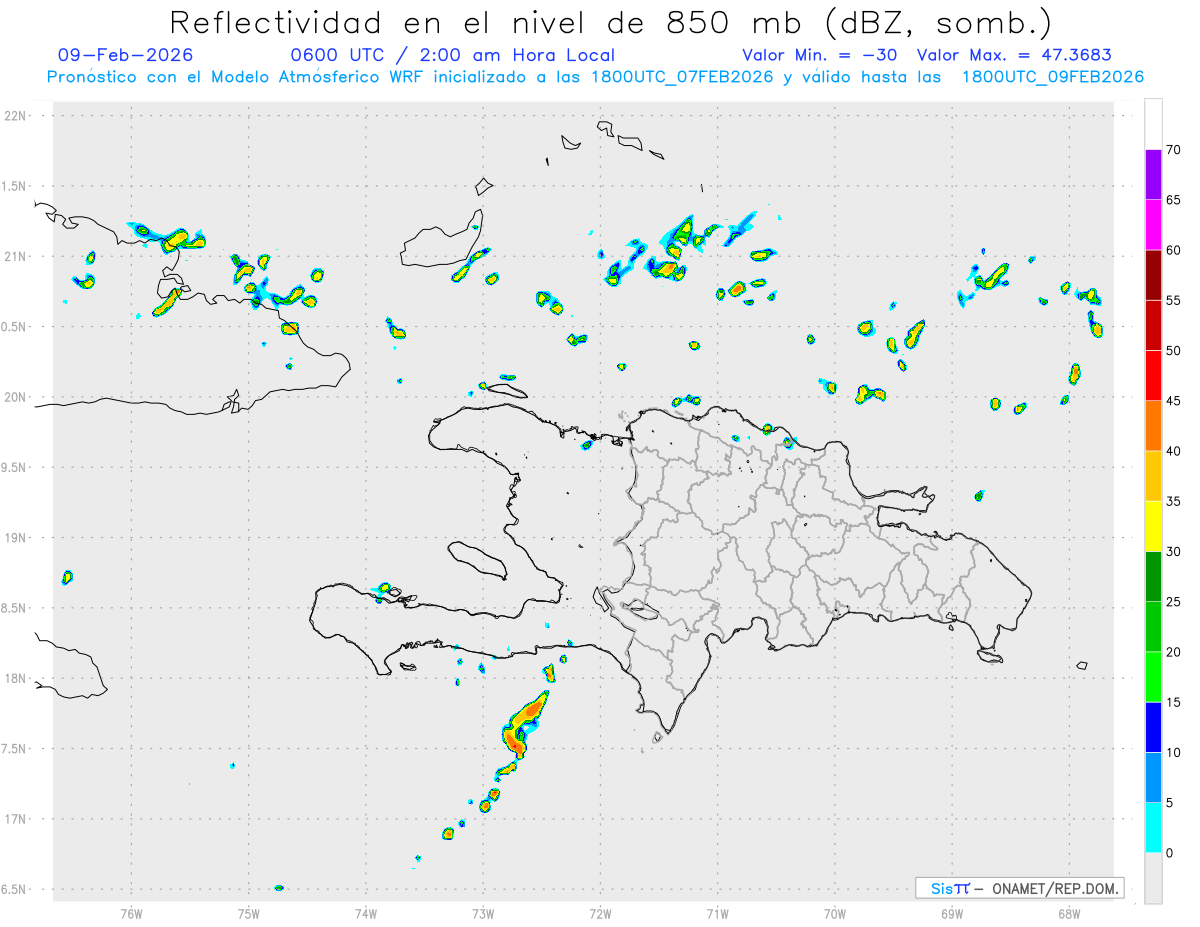The image size is (1200, 927).
Task: Select the '74W' longitude label
Action: point(366,913)
